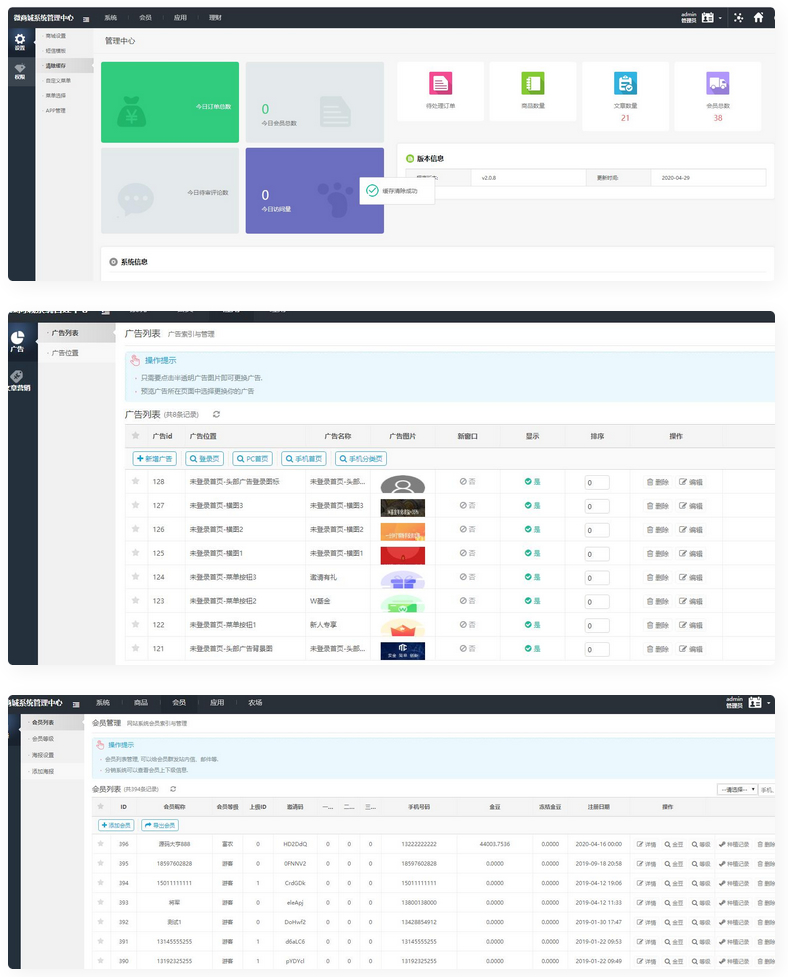Viewport: 788px width, 977px height.
Task: Refresh the 广告列表 with the reload icon
Action: 217,414
